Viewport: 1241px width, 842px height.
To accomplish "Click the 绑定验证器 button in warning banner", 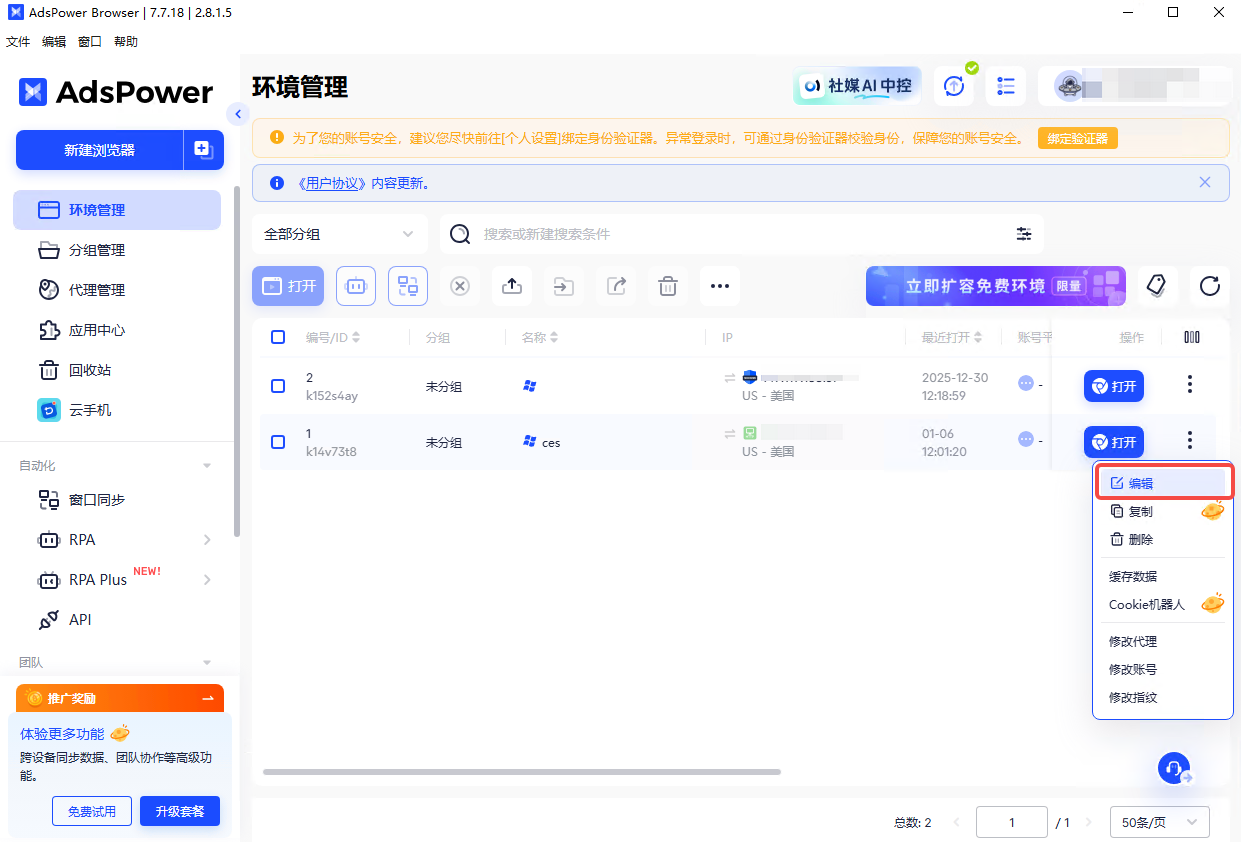I will 1077,139.
